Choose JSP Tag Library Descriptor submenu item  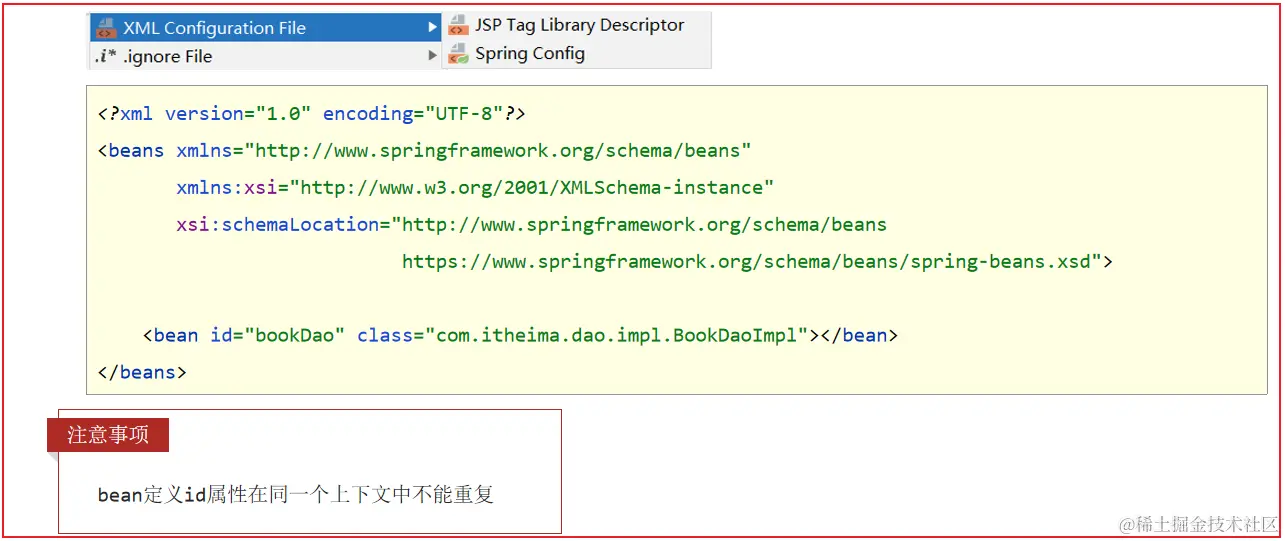click(x=577, y=25)
